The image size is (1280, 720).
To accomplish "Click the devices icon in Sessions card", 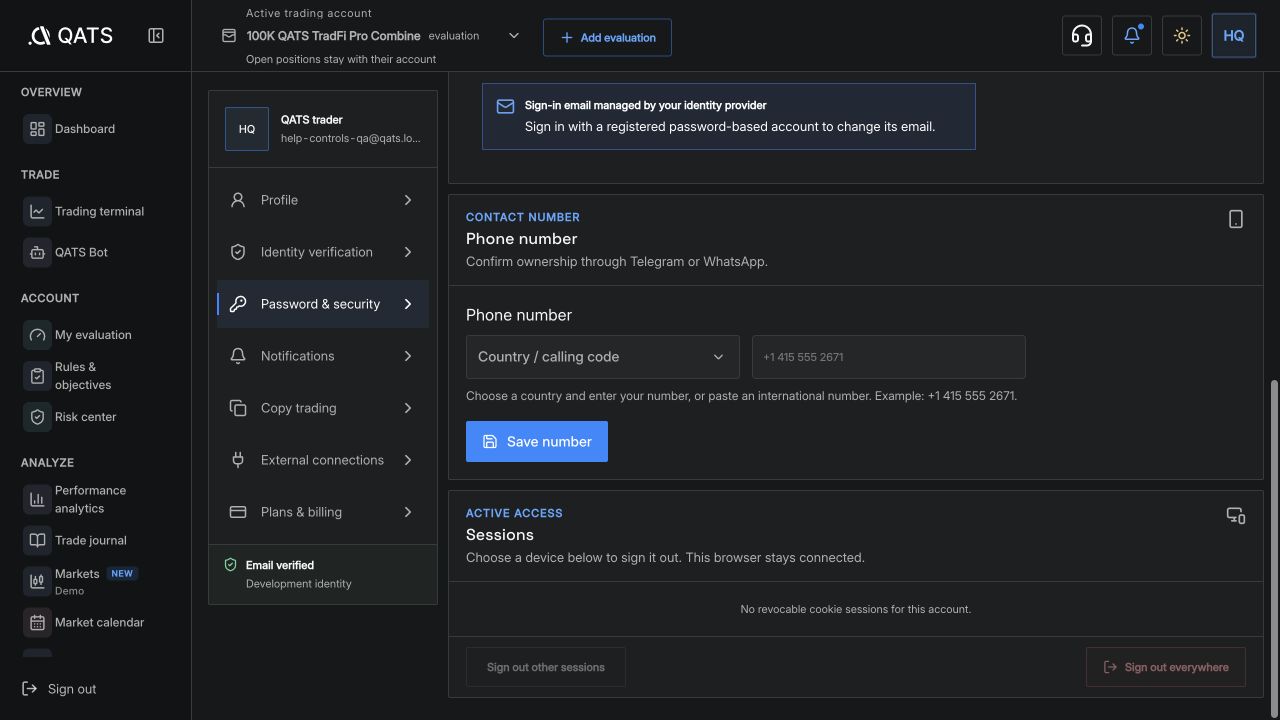I will (x=1236, y=515).
